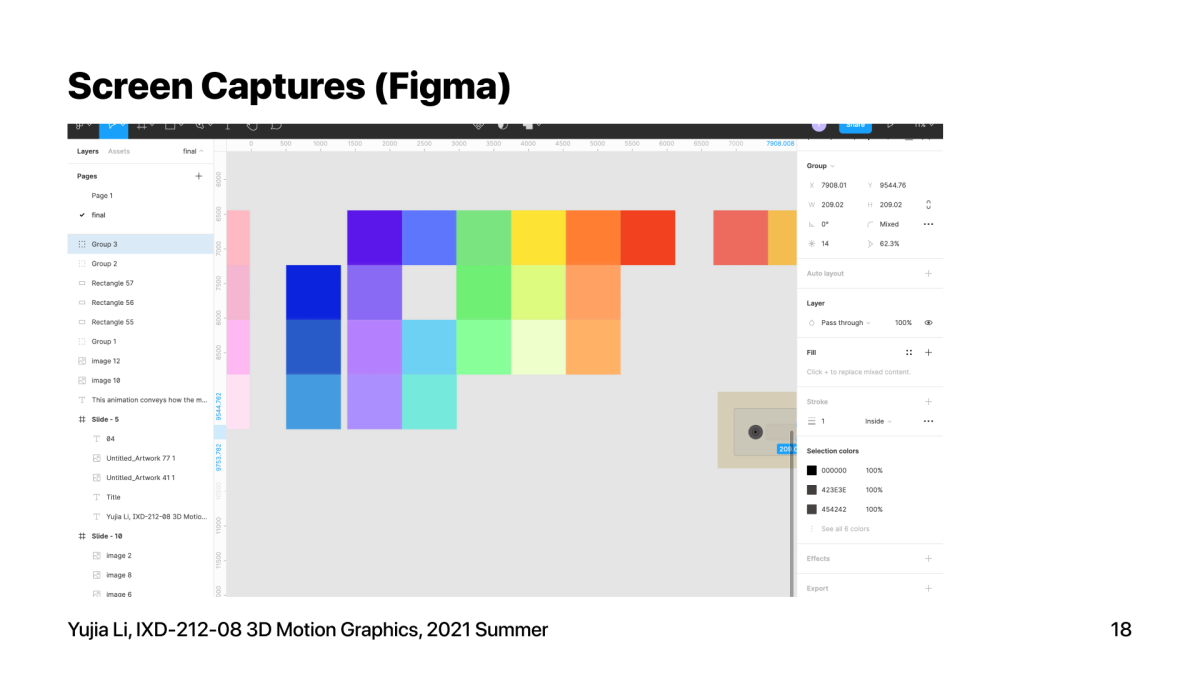Select the Comment tool
Viewport: 1200px width, 675px height.
[x=277, y=127]
